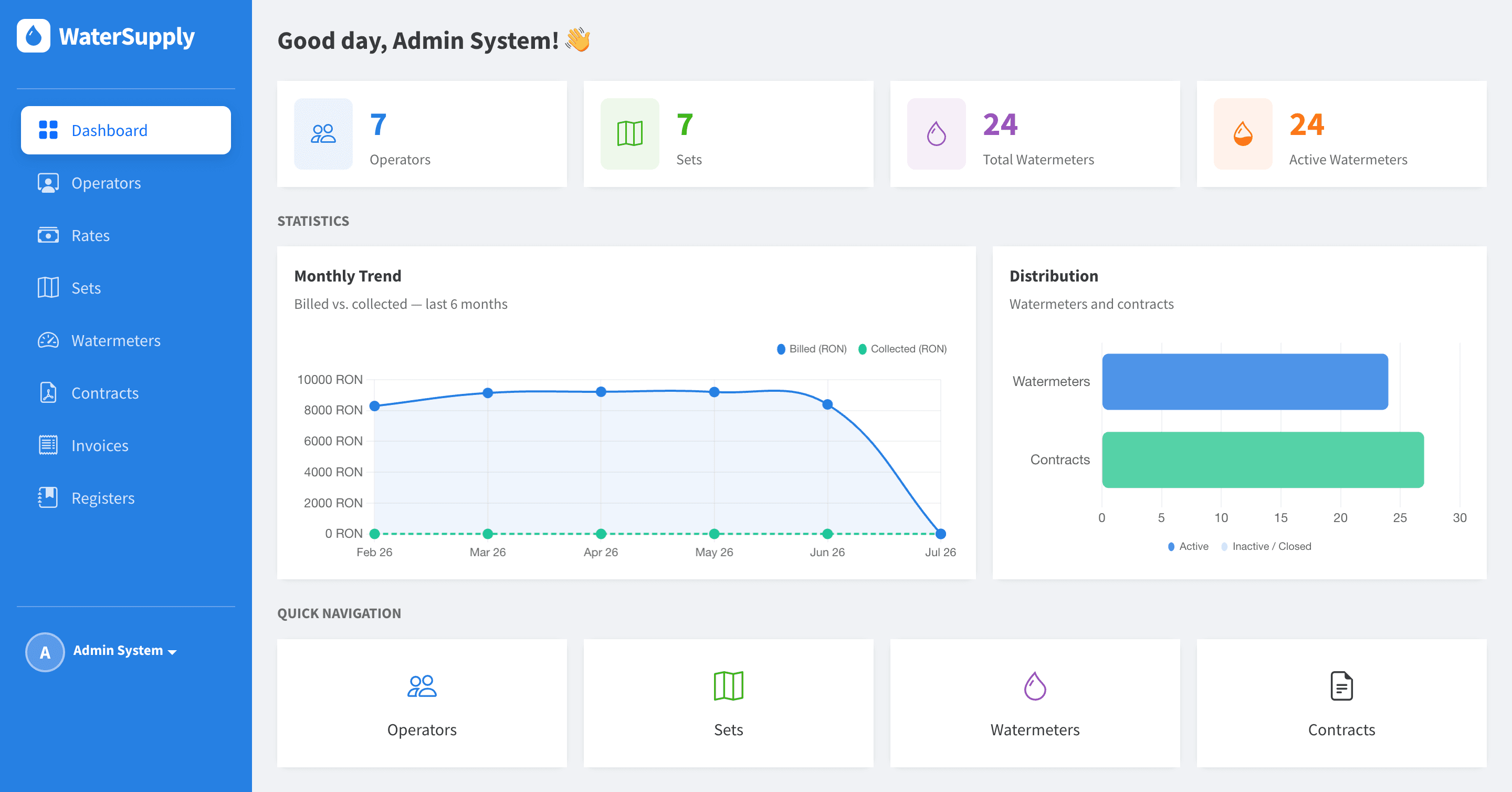Click the Sets quick navigation map icon

tap(728, 686)
